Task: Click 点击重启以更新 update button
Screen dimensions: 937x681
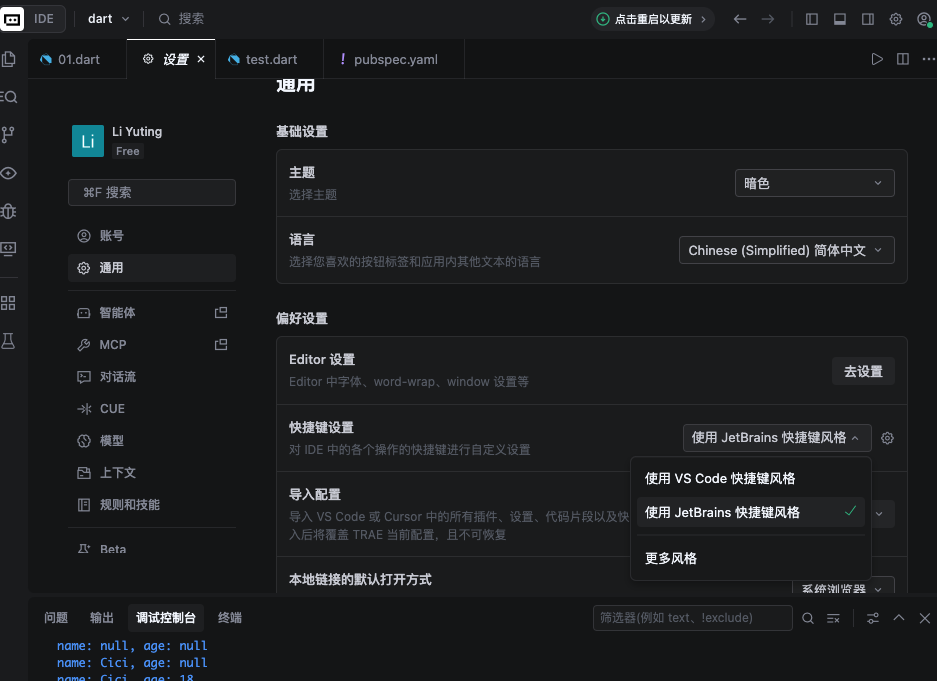Action: coord(652,19)
